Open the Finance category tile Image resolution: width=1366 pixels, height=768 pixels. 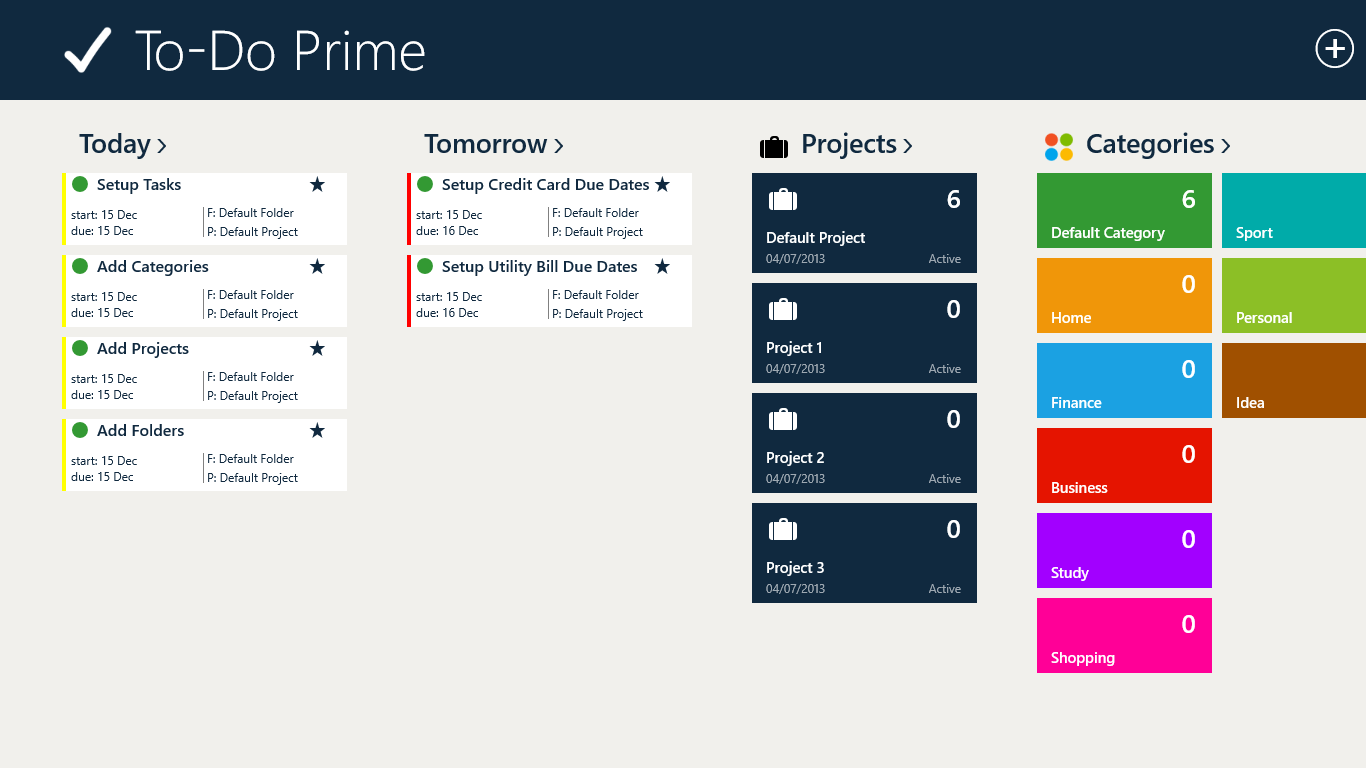coord(1124,381)
